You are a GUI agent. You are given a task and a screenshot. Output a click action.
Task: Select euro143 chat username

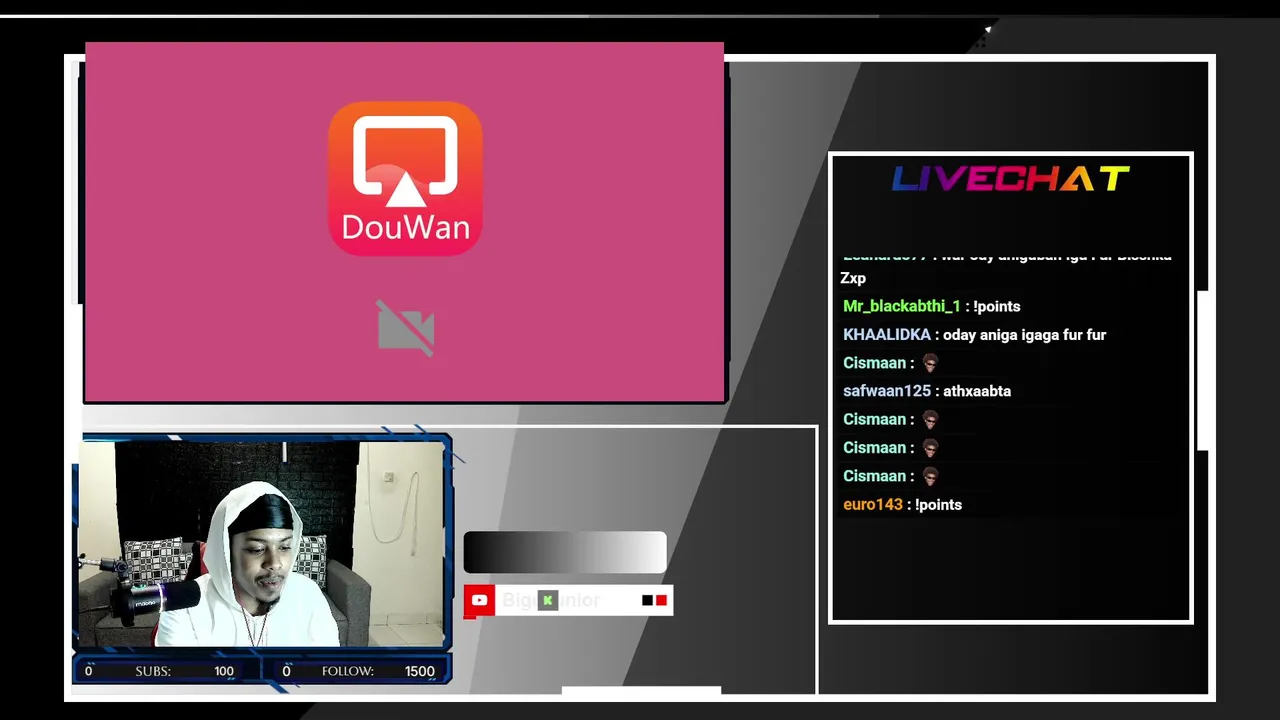873,505
